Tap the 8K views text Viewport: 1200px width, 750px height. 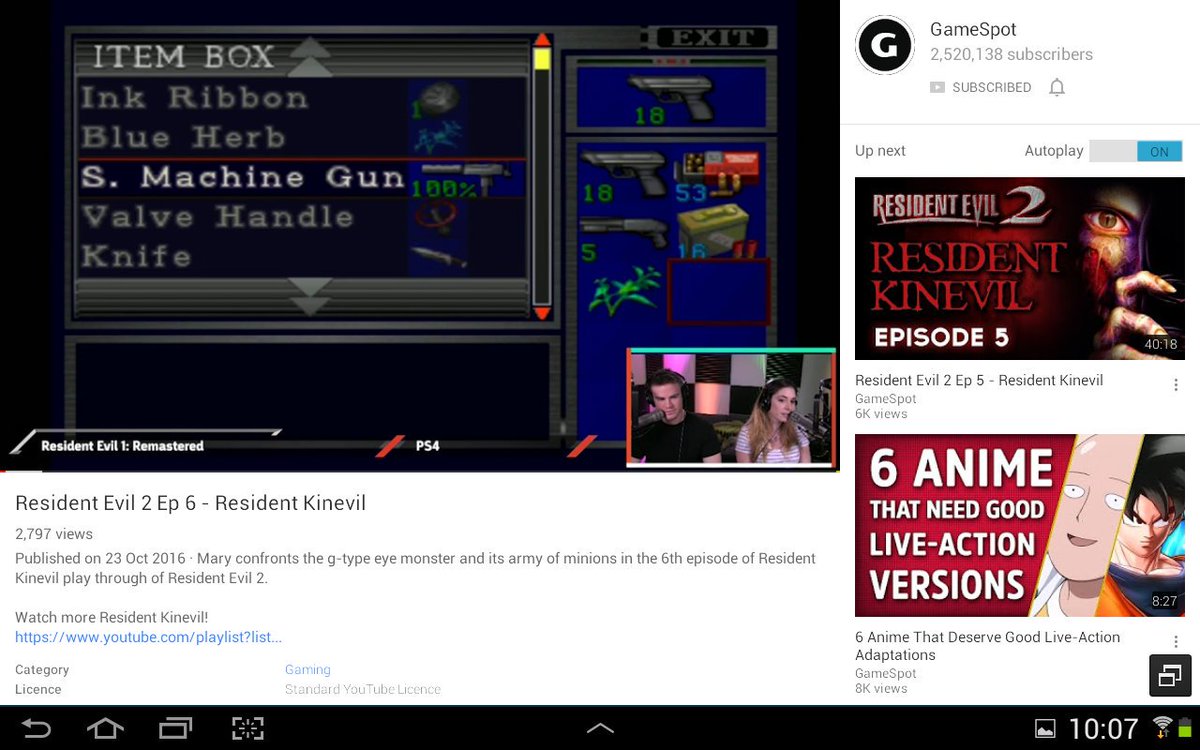[x=881, y=688]
